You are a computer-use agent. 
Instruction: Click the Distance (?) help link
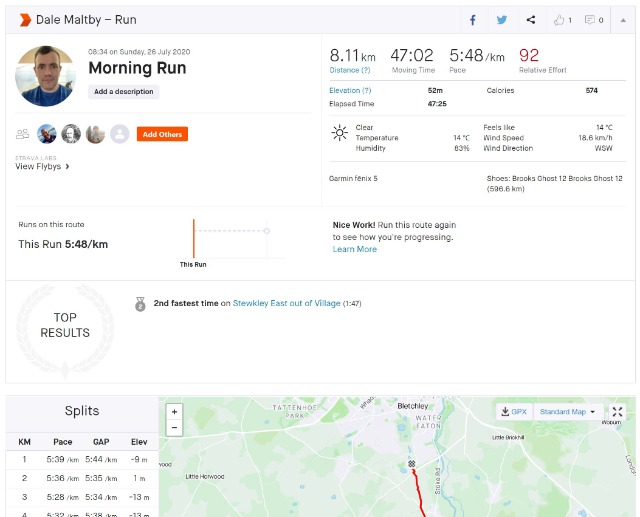[350, 70]
